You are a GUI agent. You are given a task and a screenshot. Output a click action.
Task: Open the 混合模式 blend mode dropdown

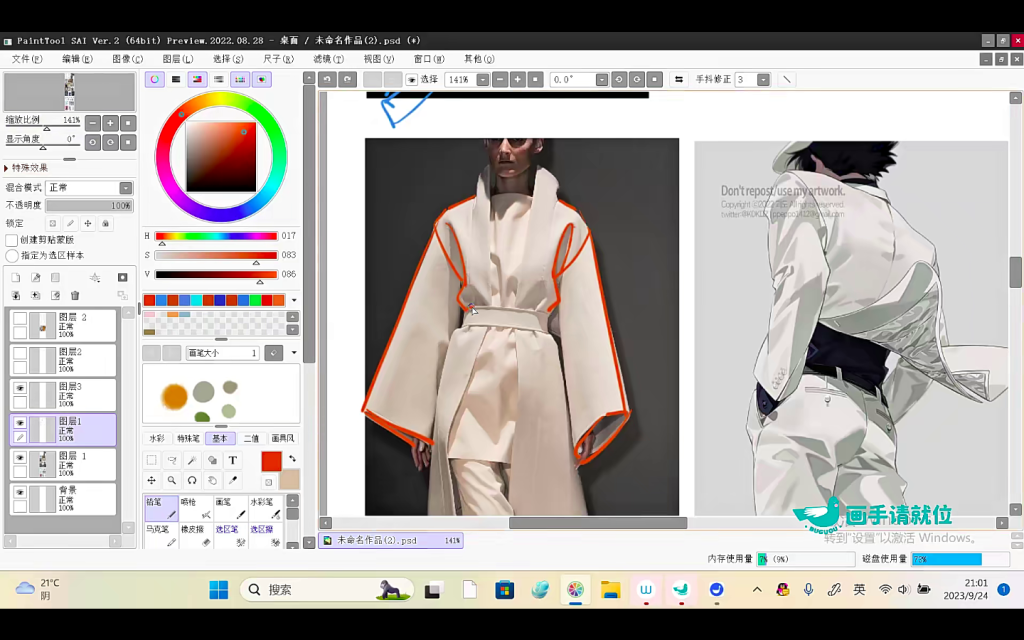(x=126, y=188)
